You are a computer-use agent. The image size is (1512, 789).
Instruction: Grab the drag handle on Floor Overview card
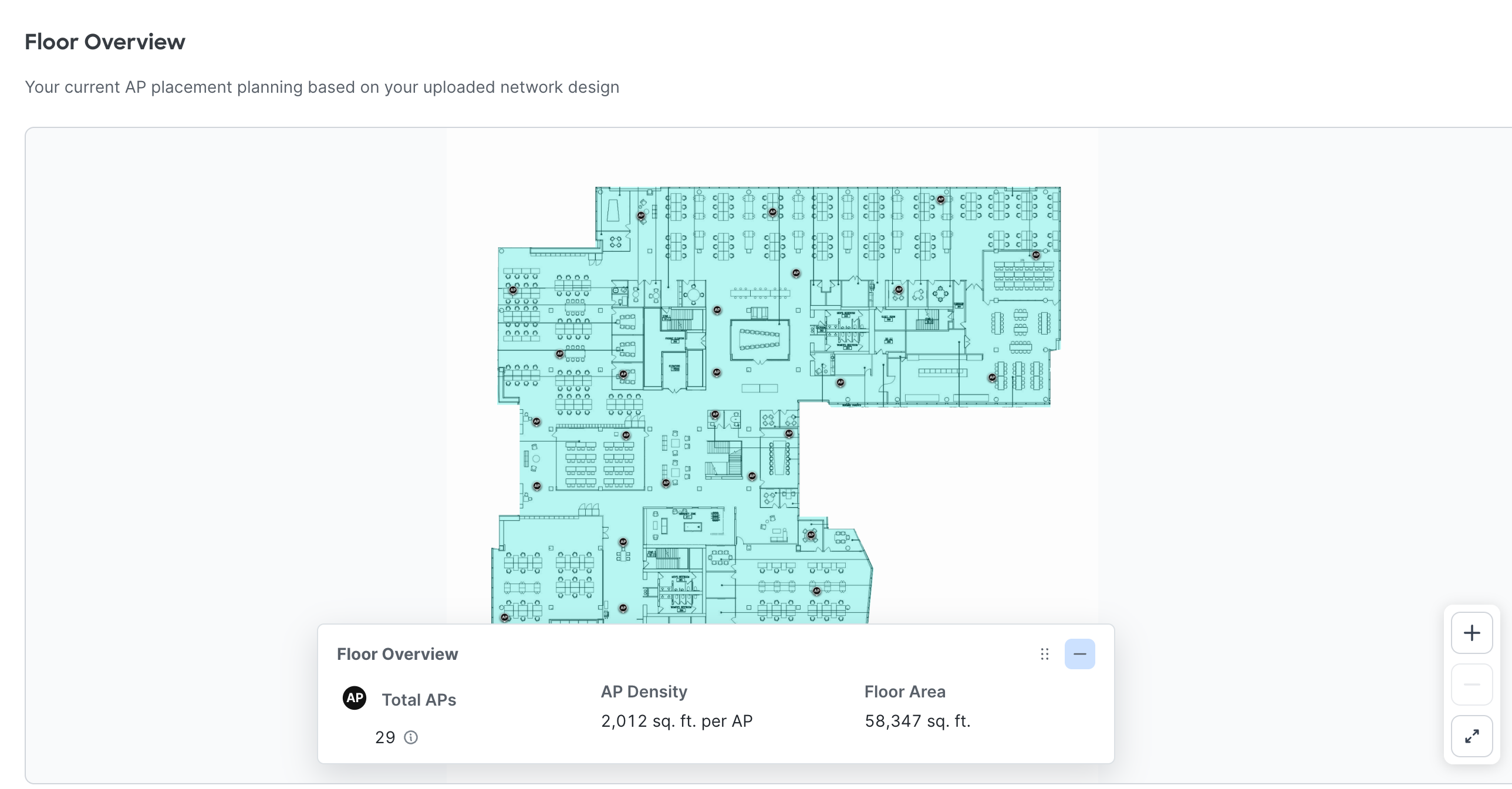click(x=1044, y=654)
